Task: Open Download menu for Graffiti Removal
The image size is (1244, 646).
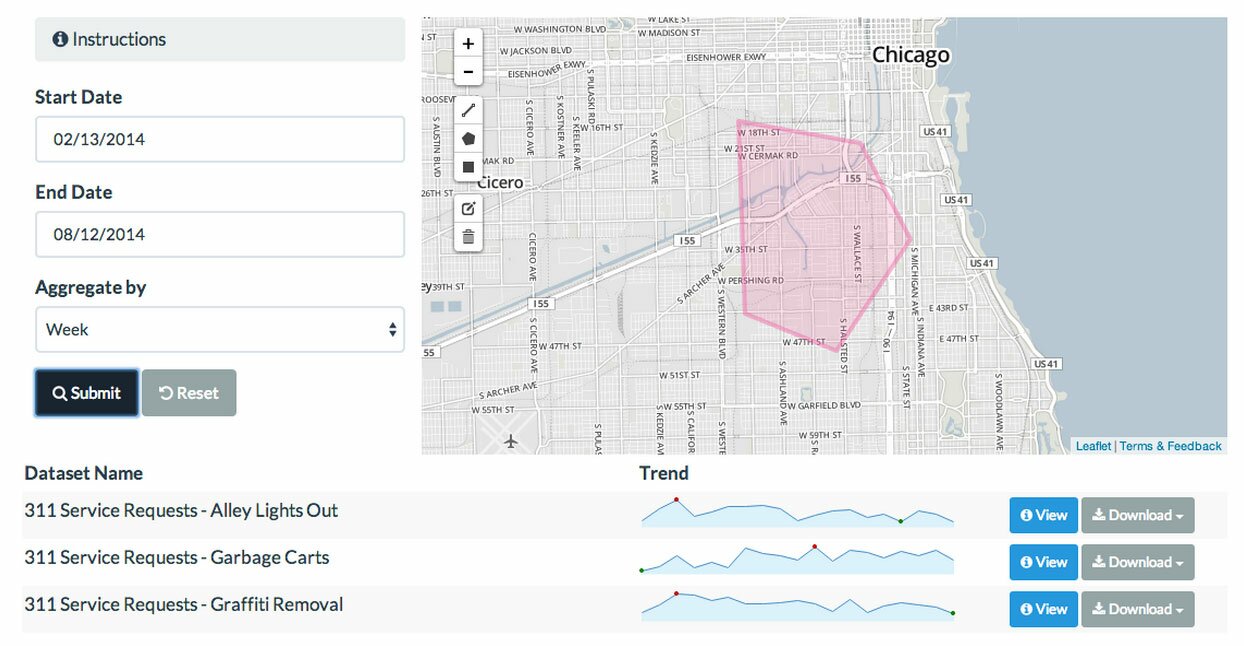Action: pos(1138,609)
